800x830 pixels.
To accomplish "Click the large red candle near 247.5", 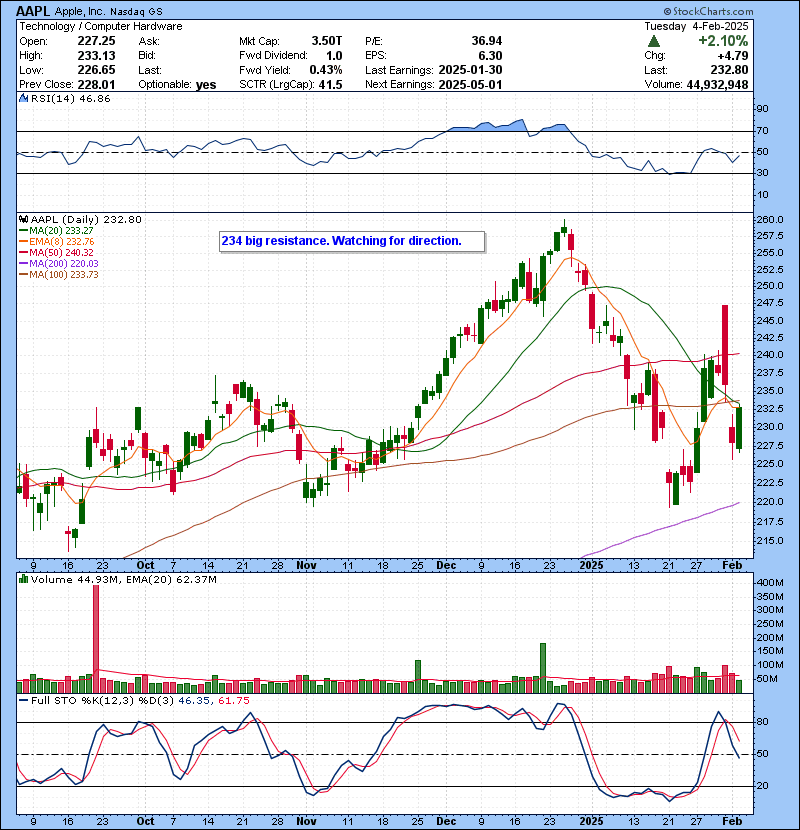I will point(725,345).
